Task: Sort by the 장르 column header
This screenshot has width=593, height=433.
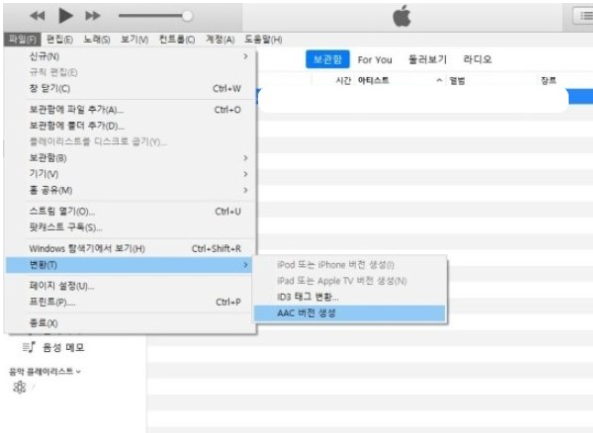Action: point(548,81)
